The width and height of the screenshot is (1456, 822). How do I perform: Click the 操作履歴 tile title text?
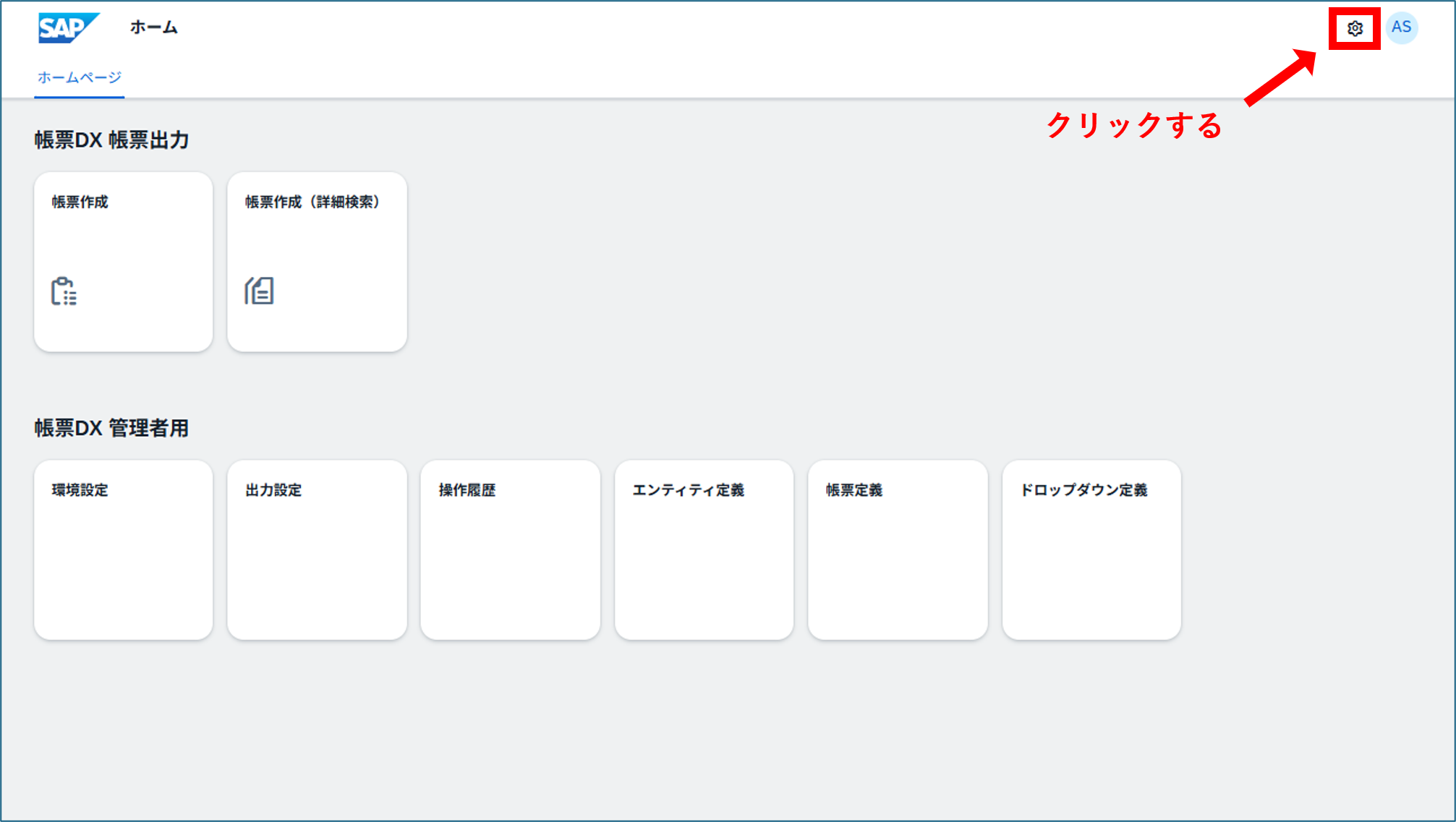[467, 490]
